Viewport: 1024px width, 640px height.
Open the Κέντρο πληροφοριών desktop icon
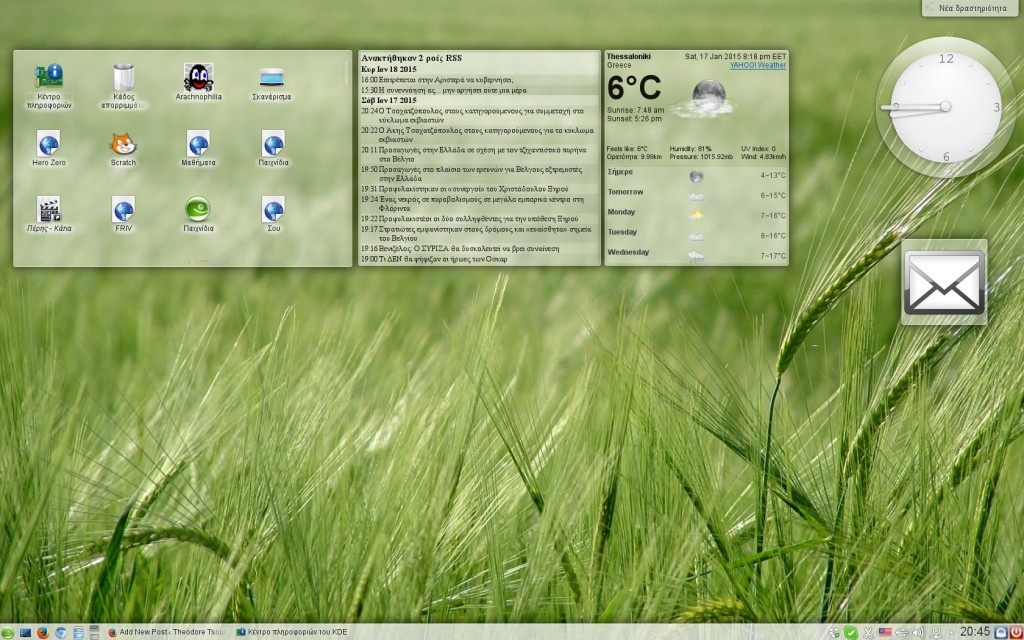point(49,86)
